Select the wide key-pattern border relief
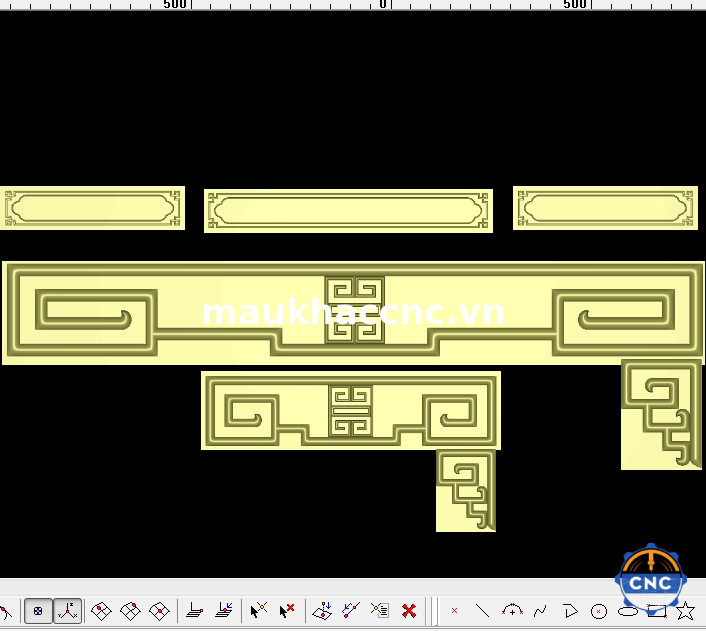The image size is (706, 631). 353,313
